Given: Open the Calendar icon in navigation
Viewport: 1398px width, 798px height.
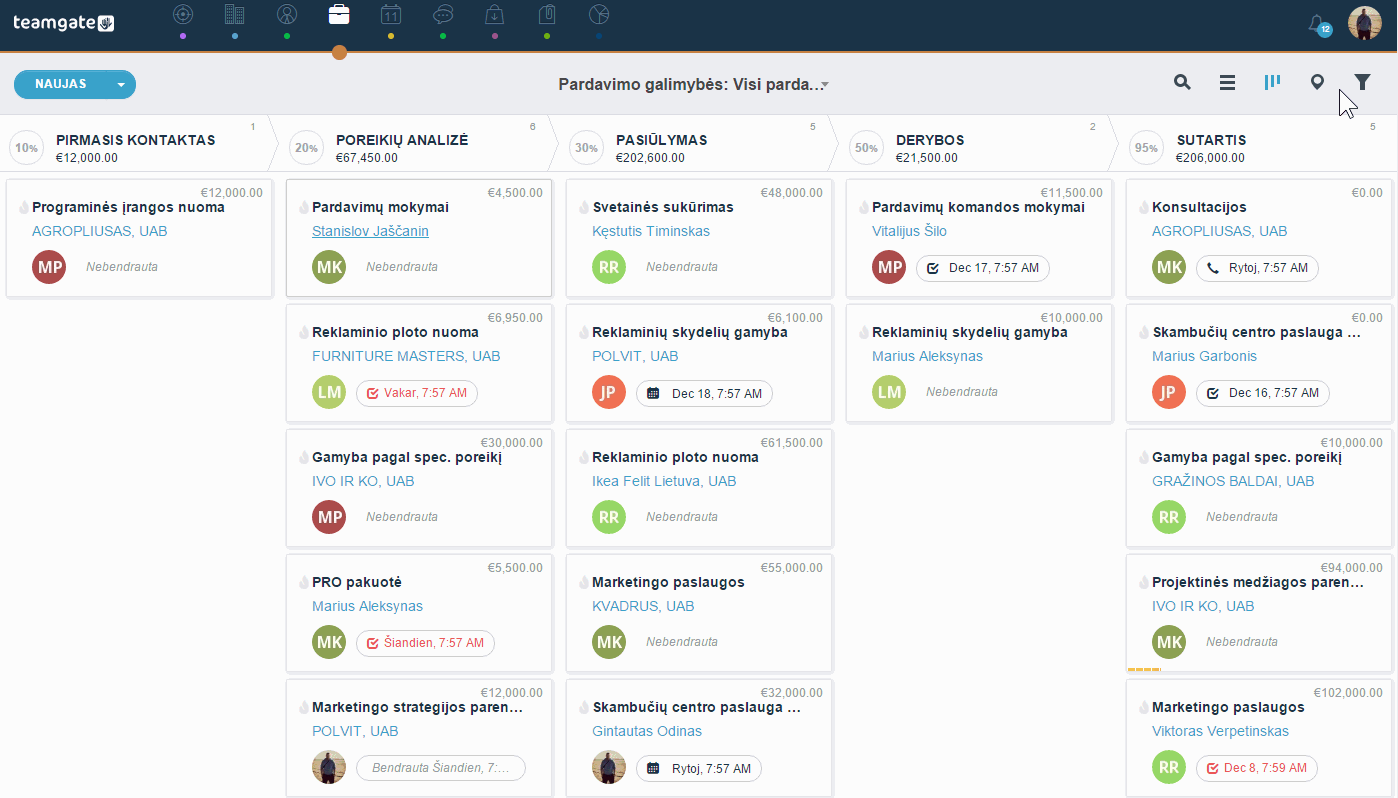Looking at the screenshot, I should 391,14.
